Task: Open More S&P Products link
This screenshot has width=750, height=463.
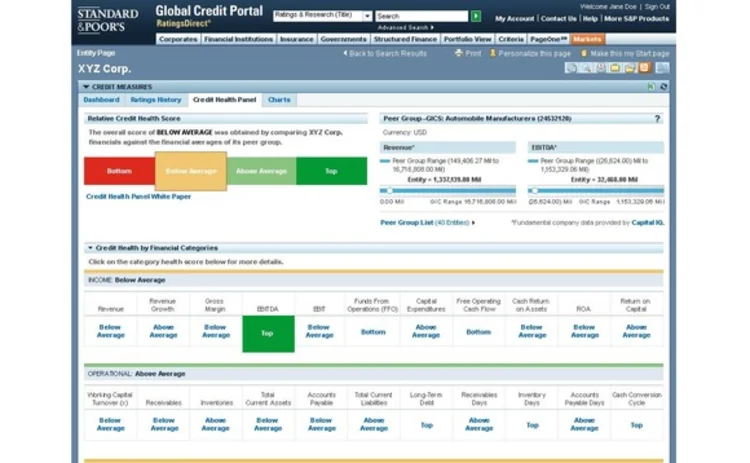Action: tap(637, 19)
